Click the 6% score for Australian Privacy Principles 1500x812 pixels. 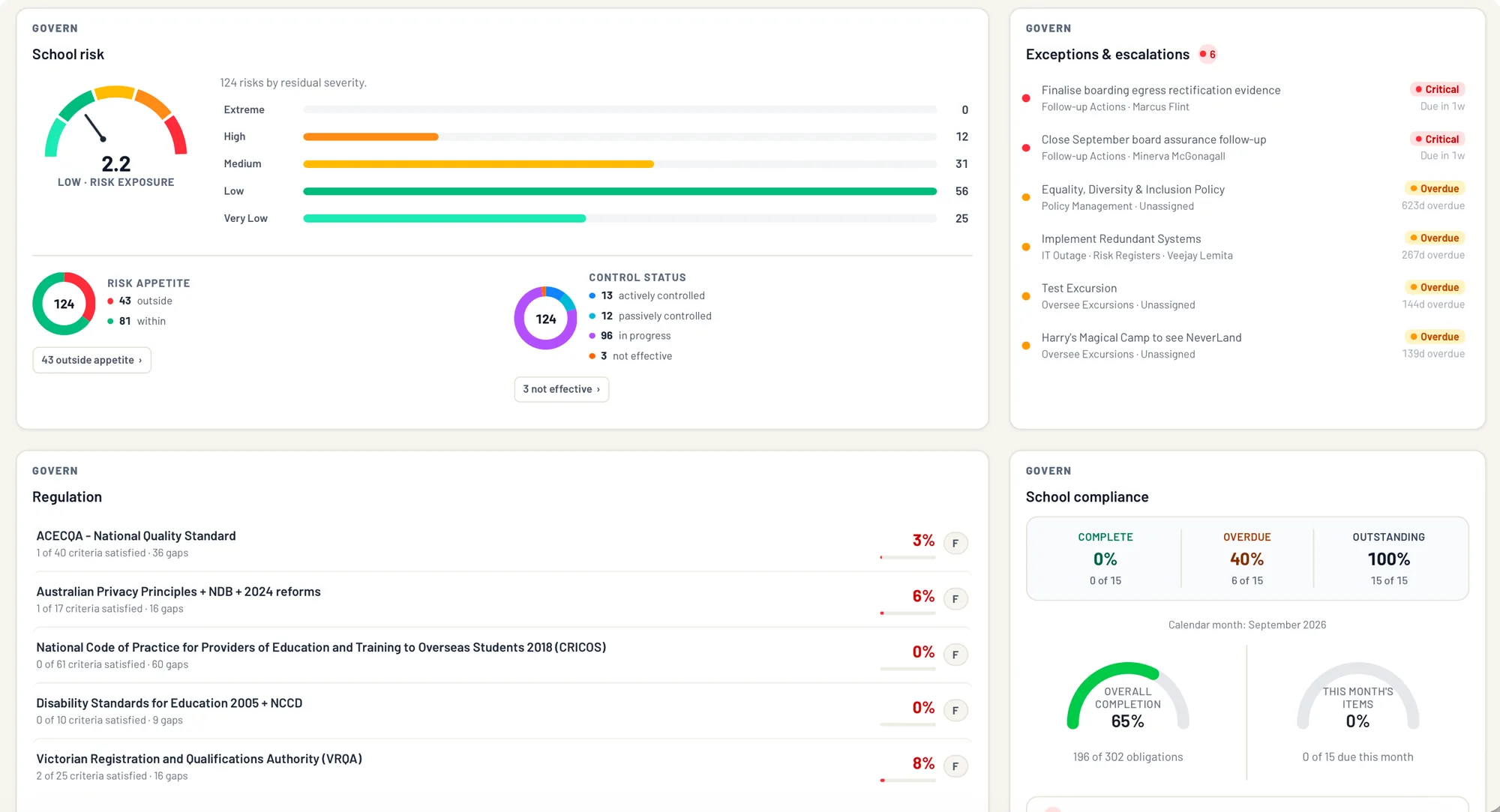[x=923, y=596]
